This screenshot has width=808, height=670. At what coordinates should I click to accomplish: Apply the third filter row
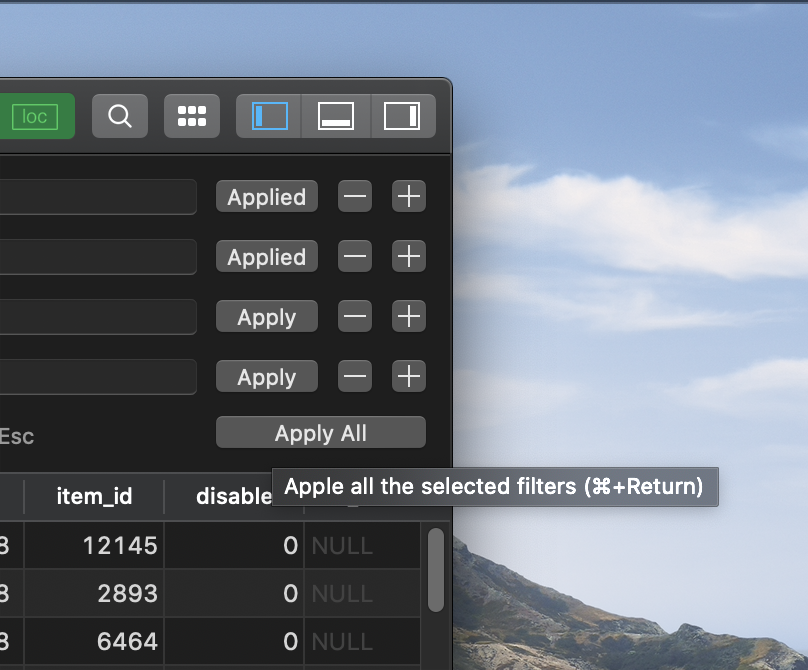(x=266, y=316)
